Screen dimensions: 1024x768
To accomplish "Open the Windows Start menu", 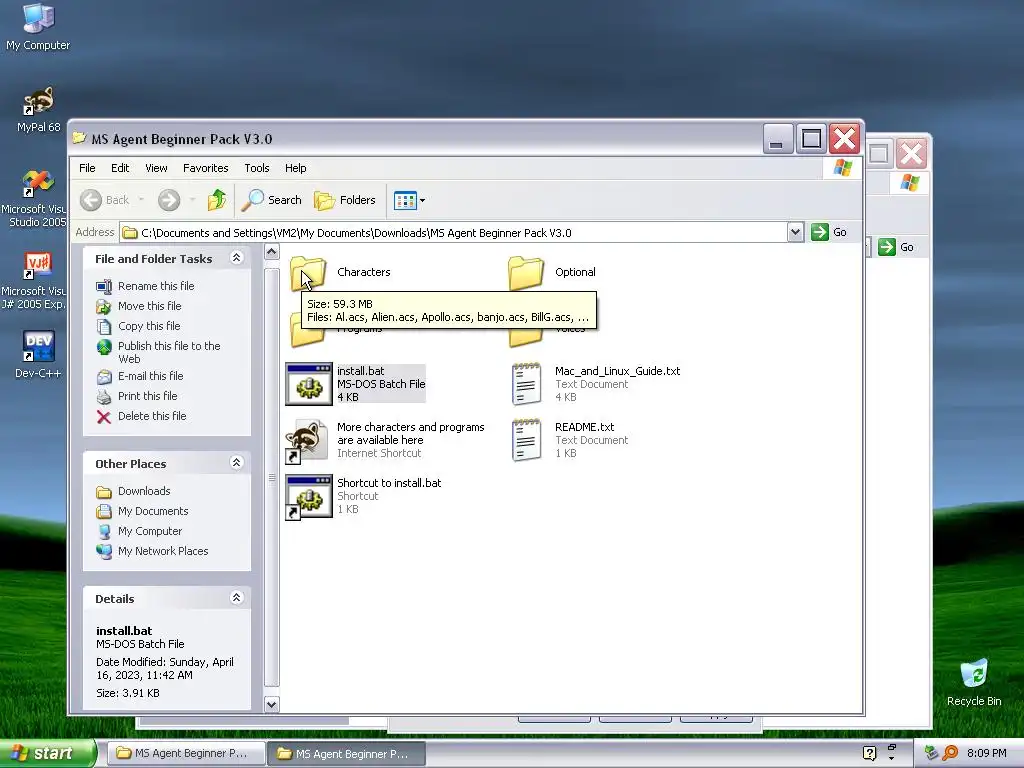I will pyautogui.click(x=47, y=753).
